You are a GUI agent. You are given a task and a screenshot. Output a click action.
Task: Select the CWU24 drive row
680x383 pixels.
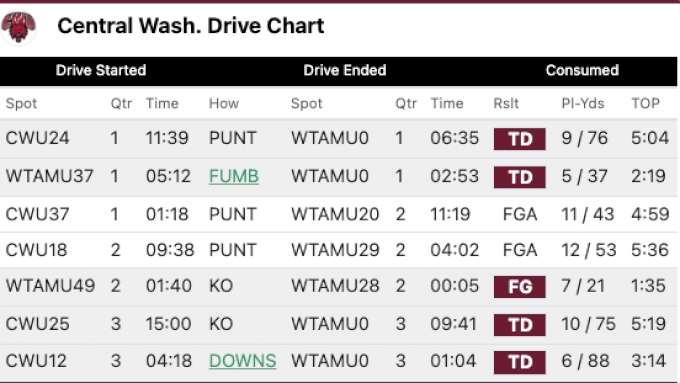(339, 138)
